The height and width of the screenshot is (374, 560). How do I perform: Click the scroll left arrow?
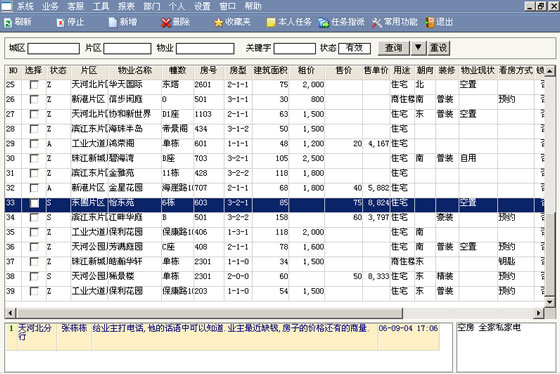click(10, 313)
